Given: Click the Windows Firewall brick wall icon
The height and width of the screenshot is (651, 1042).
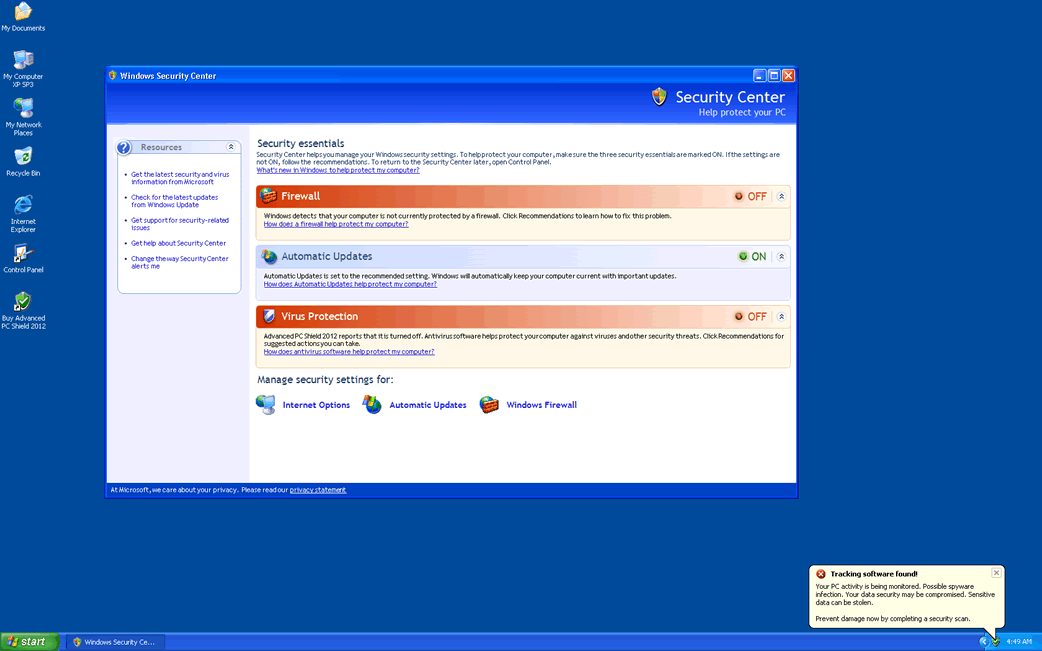Looking at the screenshot, I should click(489, 405).
